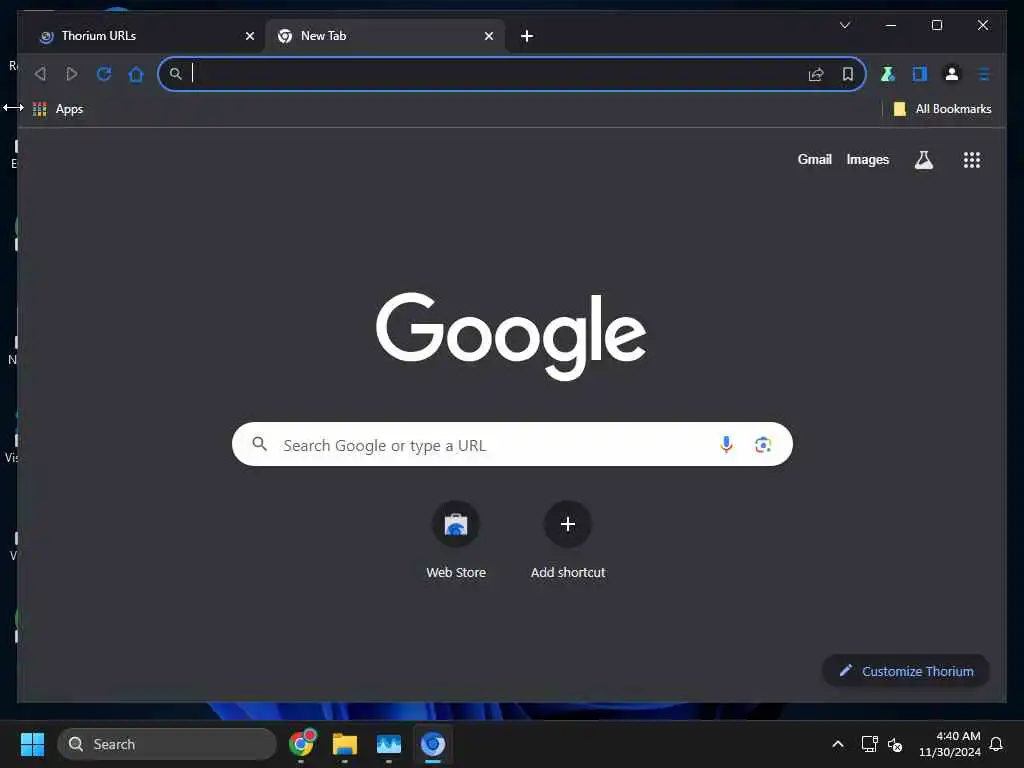
Task: Open Search Labs flask on Google page
Action: click(x=923, y=160)
